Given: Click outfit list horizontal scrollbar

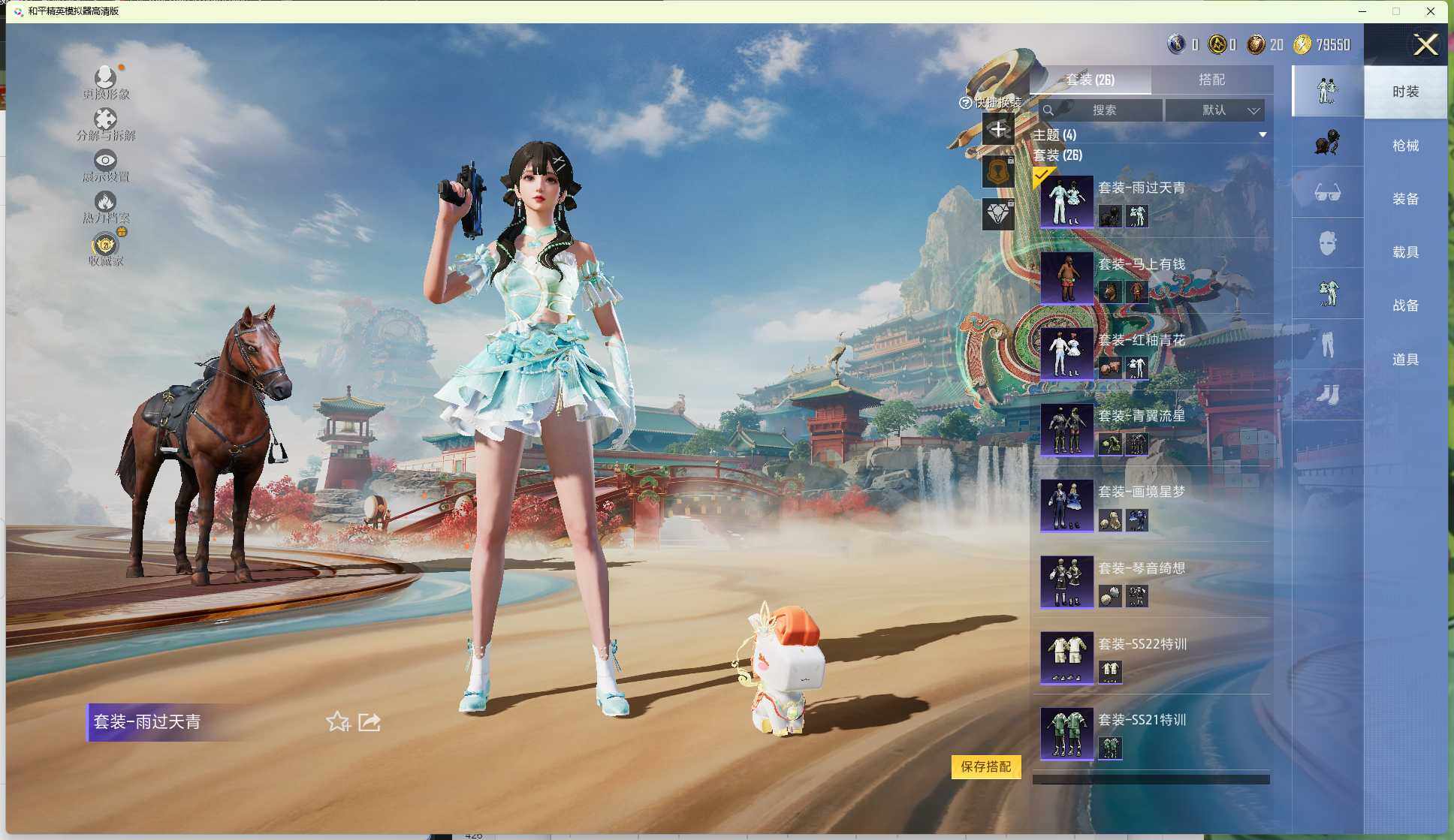Looking at the screenshot, I should 1151,780.
